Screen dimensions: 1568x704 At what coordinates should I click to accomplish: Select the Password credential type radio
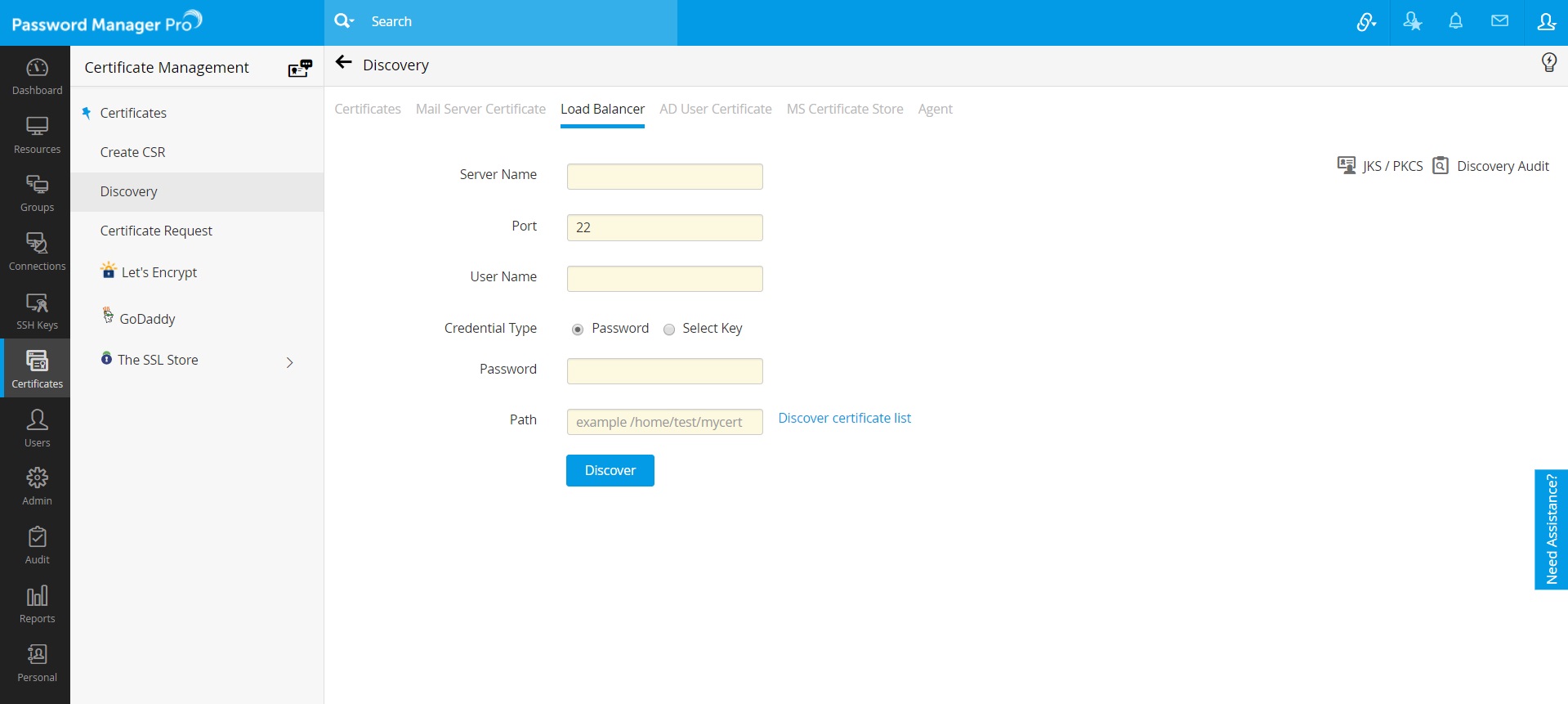click(x=578, y=330)
